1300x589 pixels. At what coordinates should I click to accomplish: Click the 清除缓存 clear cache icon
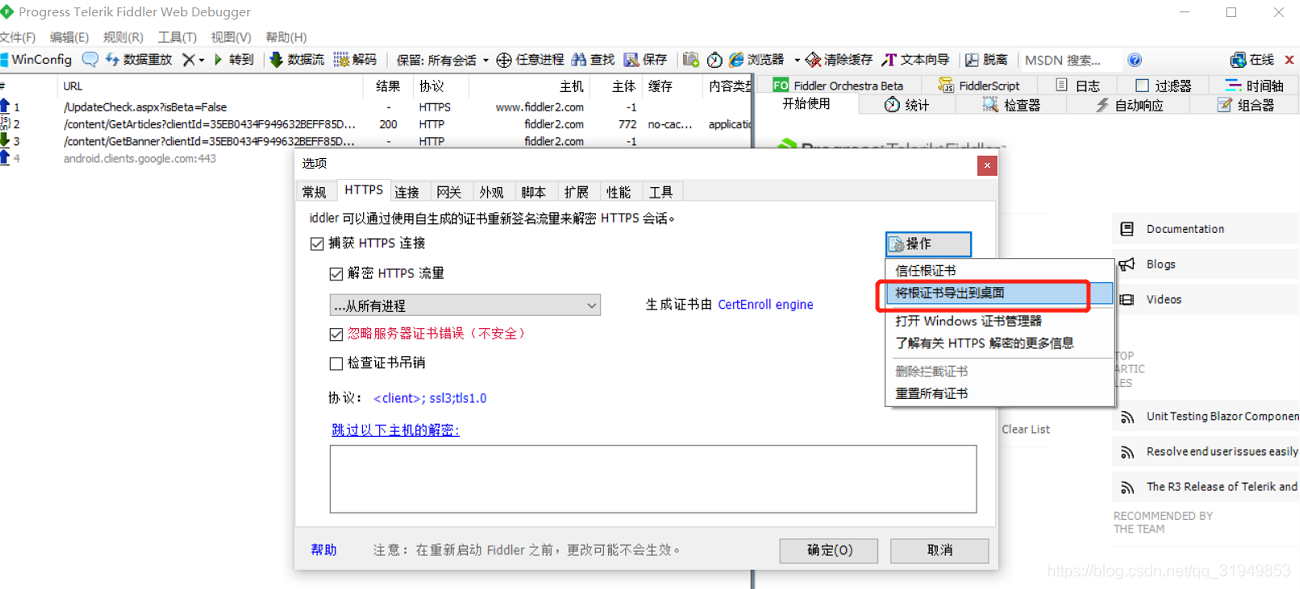[x=813, y=60]
